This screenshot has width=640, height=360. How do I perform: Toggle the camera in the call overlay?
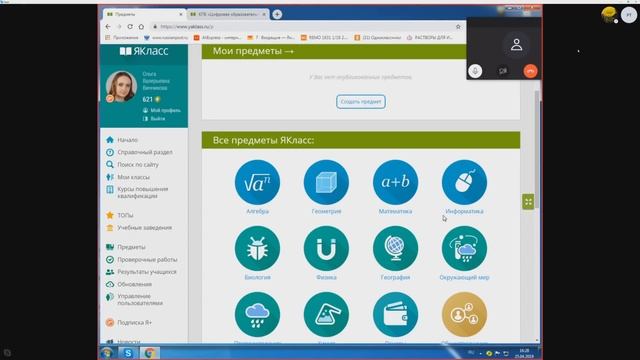pos(503,71)
